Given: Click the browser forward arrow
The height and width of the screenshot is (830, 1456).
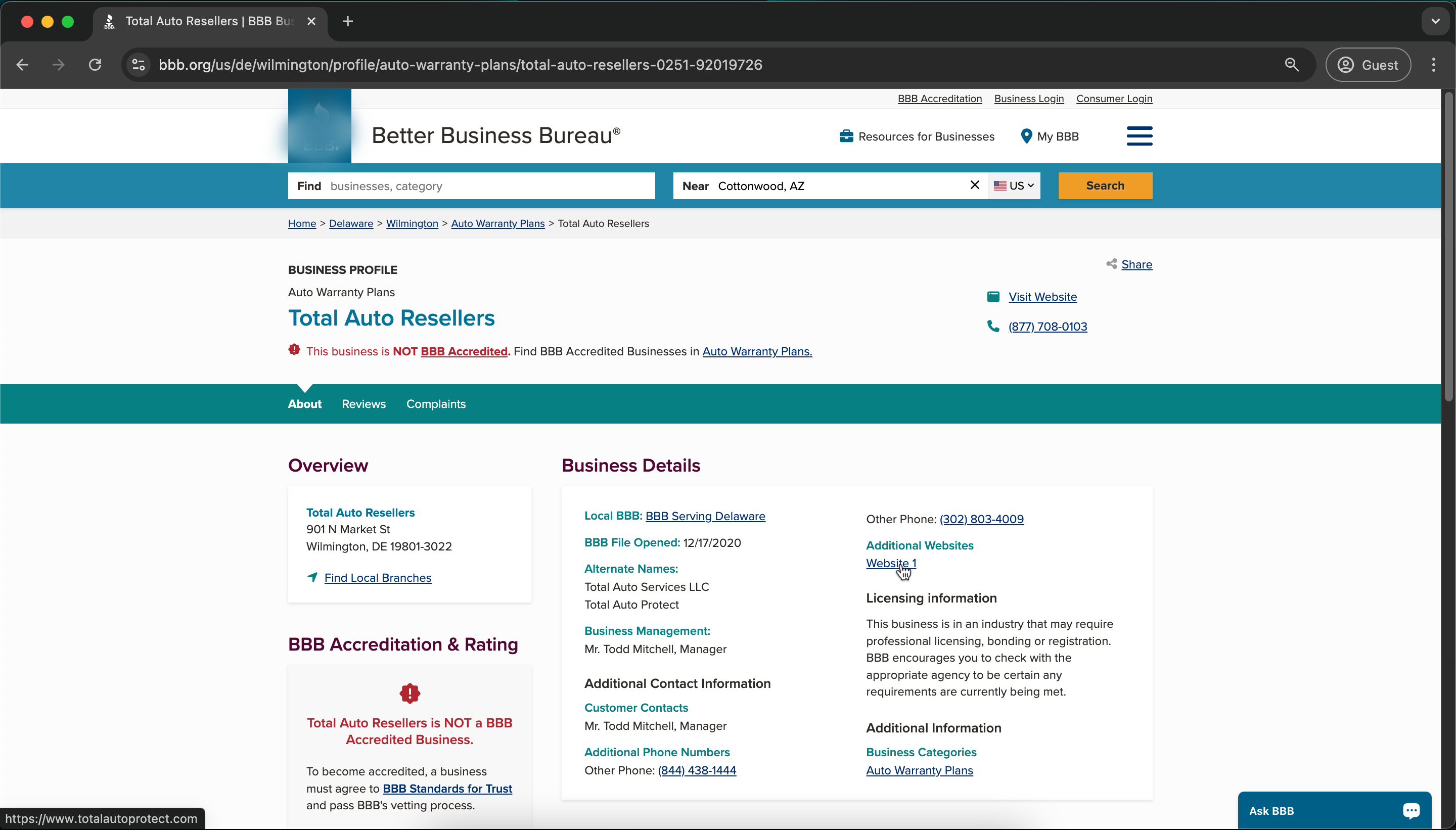Looking at the screenshot, I should point(58,65).
